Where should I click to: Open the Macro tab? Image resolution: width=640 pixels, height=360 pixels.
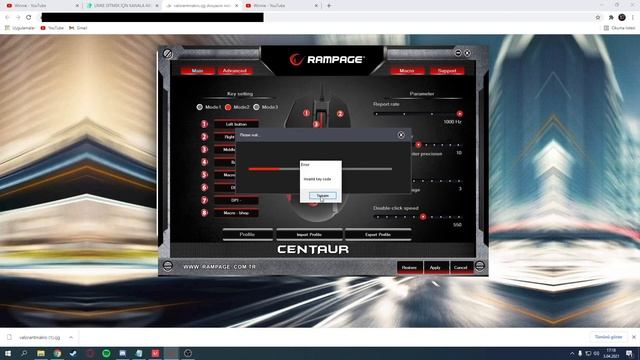click(x=407, y=71)
